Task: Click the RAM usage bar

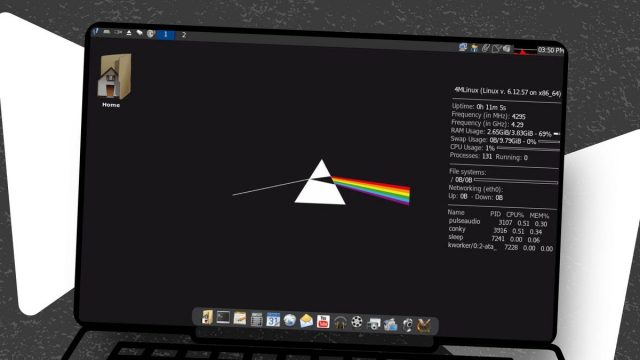Action: pos(557,134)
